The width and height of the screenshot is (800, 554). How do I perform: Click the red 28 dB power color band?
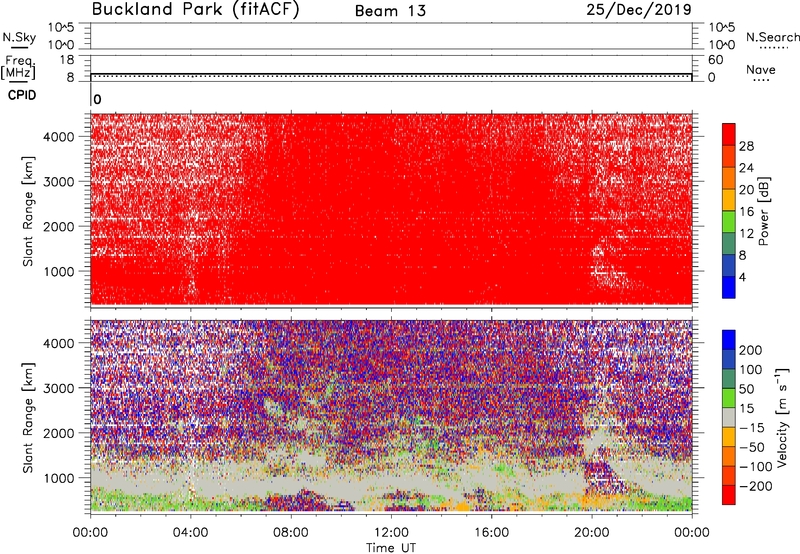click(x=729, y=135)
